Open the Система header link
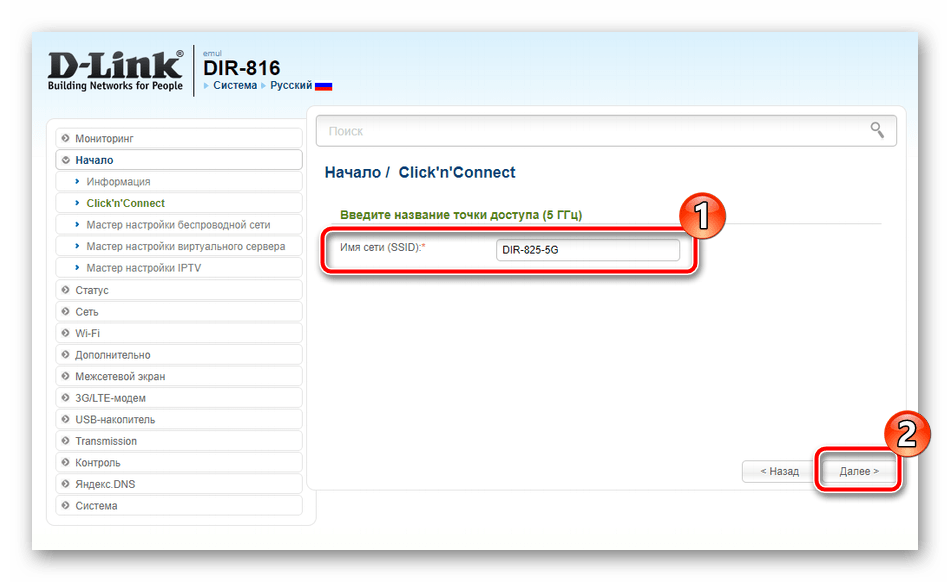This screenshot has height=582, width=950. (x=235, y=85)
